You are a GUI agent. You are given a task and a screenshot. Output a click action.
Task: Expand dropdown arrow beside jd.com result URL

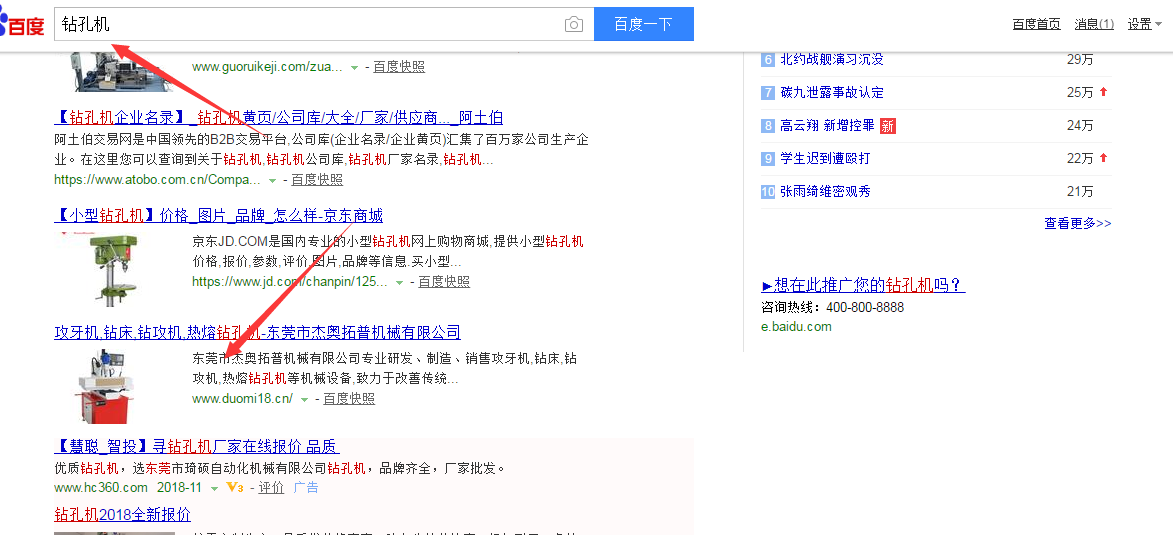pyautogui.click(x=399, y=283)
